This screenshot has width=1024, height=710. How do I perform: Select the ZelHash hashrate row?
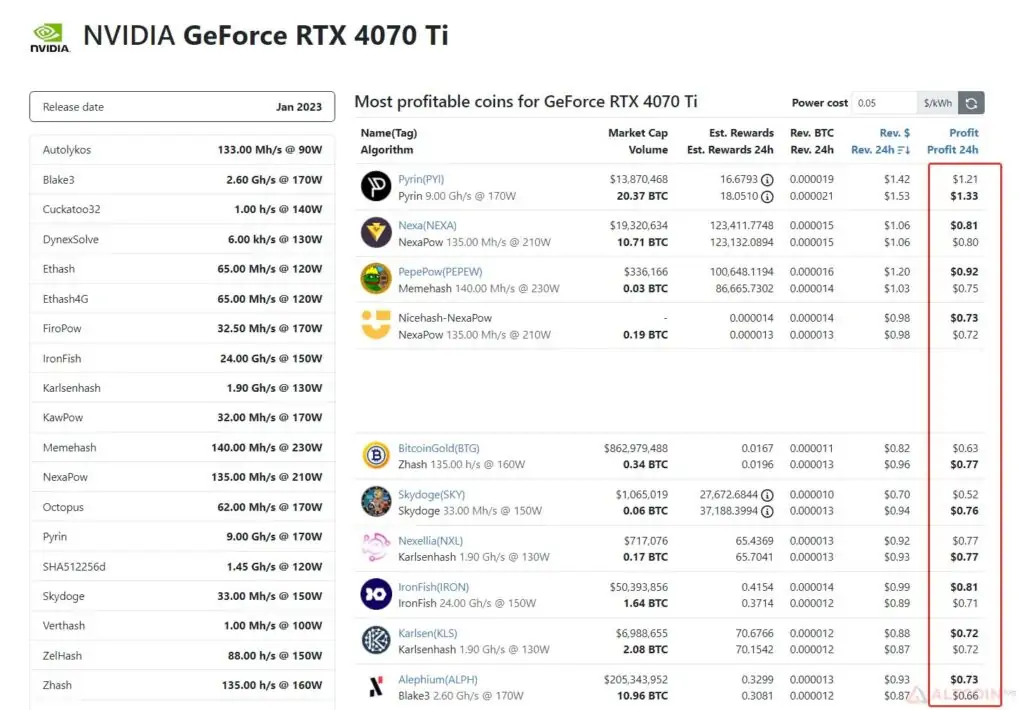point(182,655)
